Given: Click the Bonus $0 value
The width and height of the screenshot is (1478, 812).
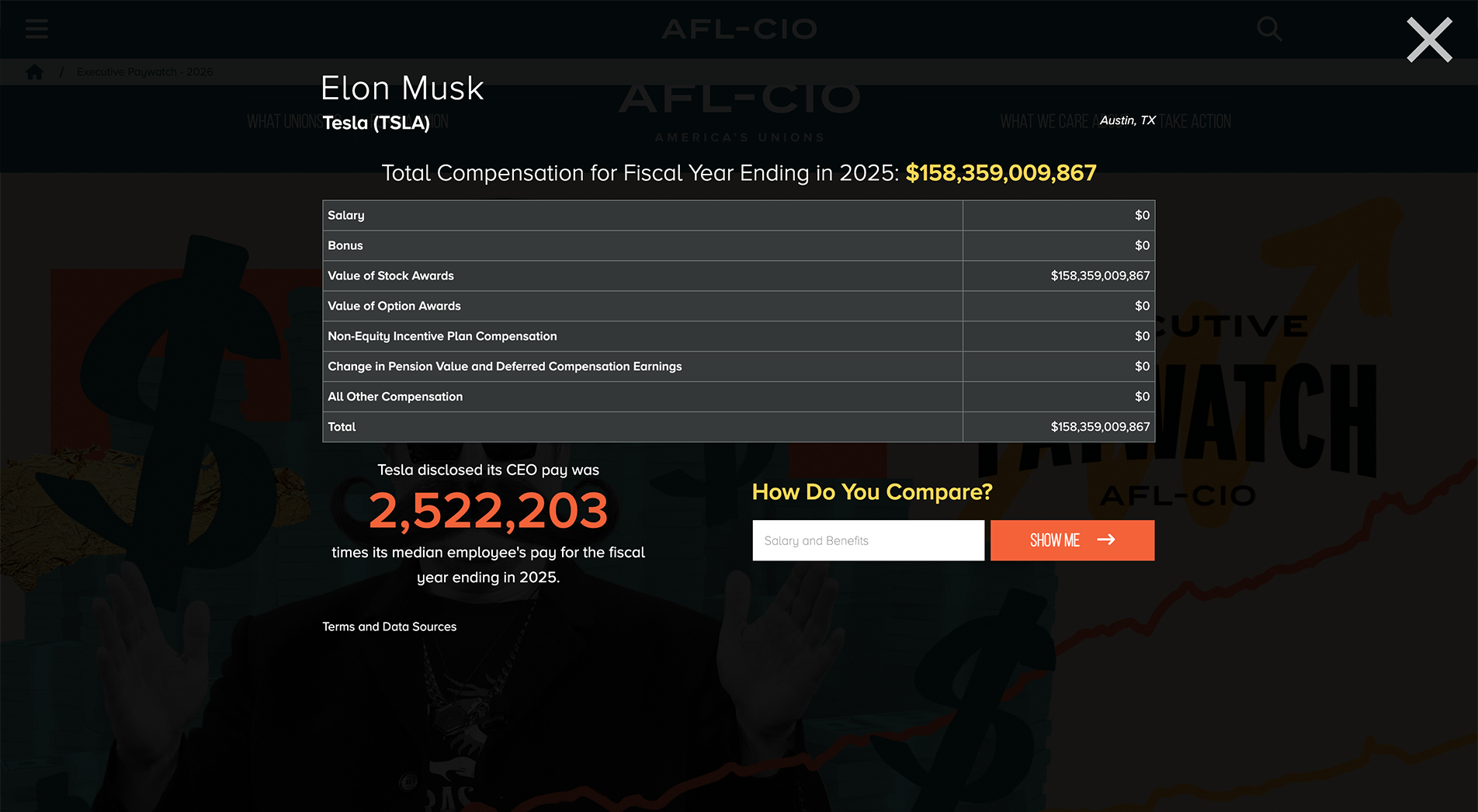Looking at the screenshot, I should tap(1142, 245).
